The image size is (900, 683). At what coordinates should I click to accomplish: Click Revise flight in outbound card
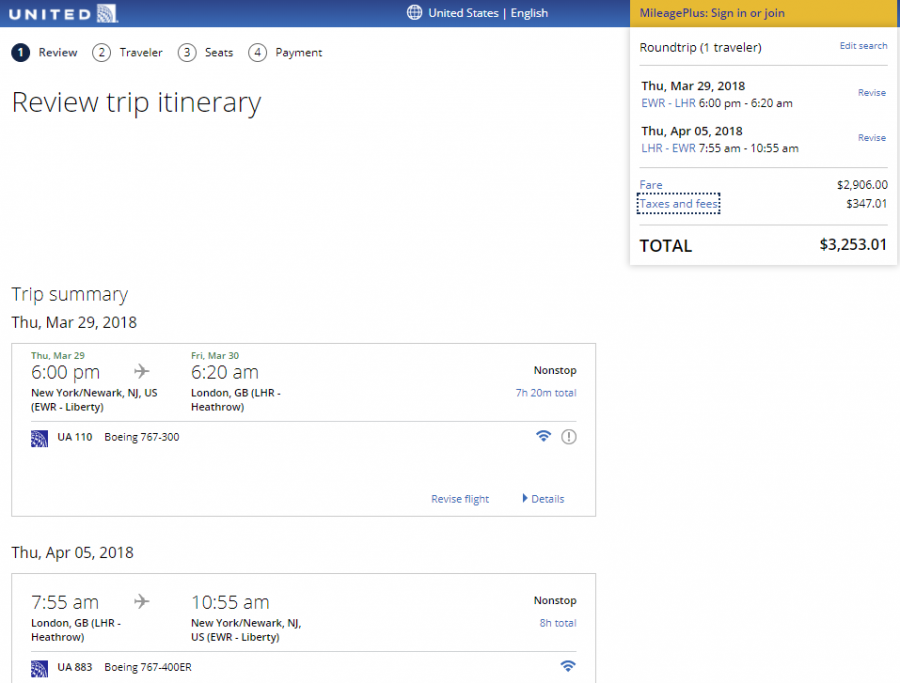(x=460, y=499)
